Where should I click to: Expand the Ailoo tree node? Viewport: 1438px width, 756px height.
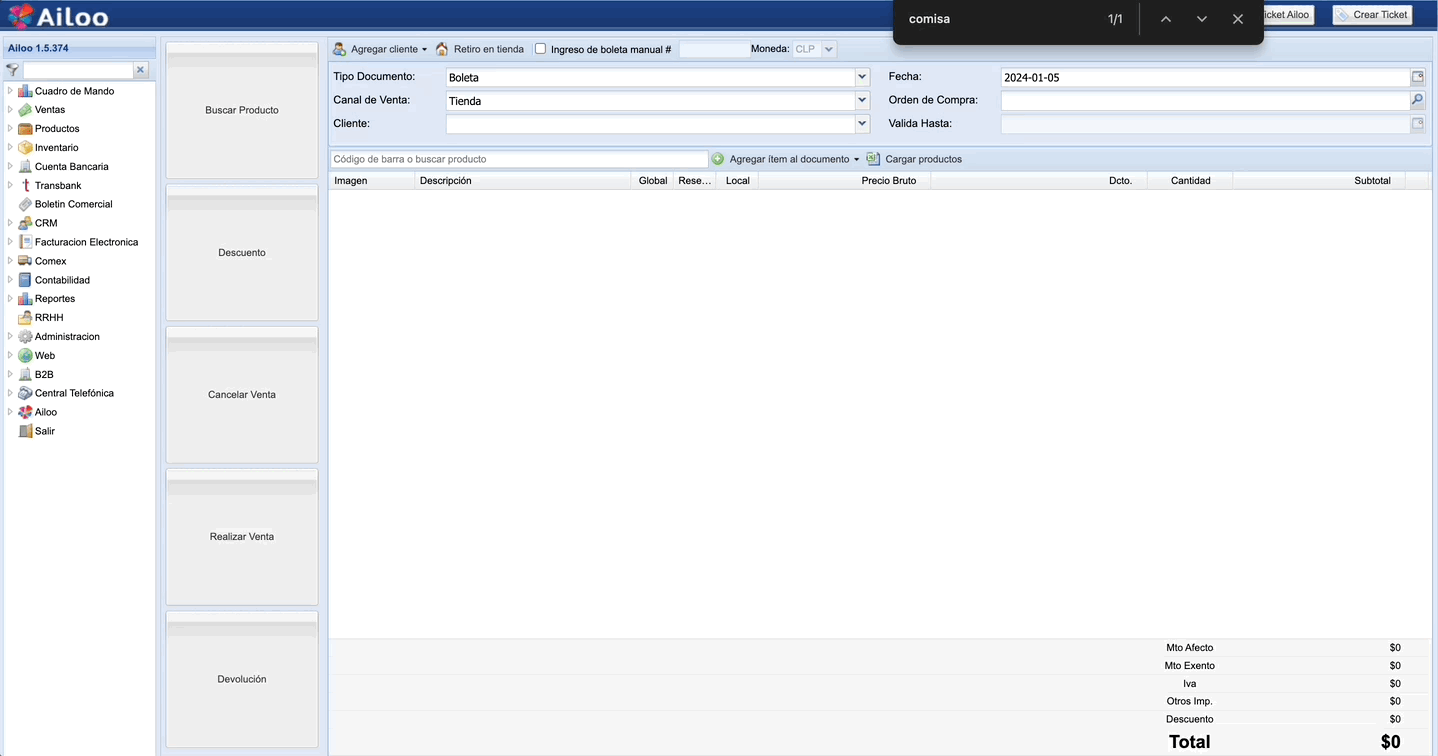click(10, 412)
